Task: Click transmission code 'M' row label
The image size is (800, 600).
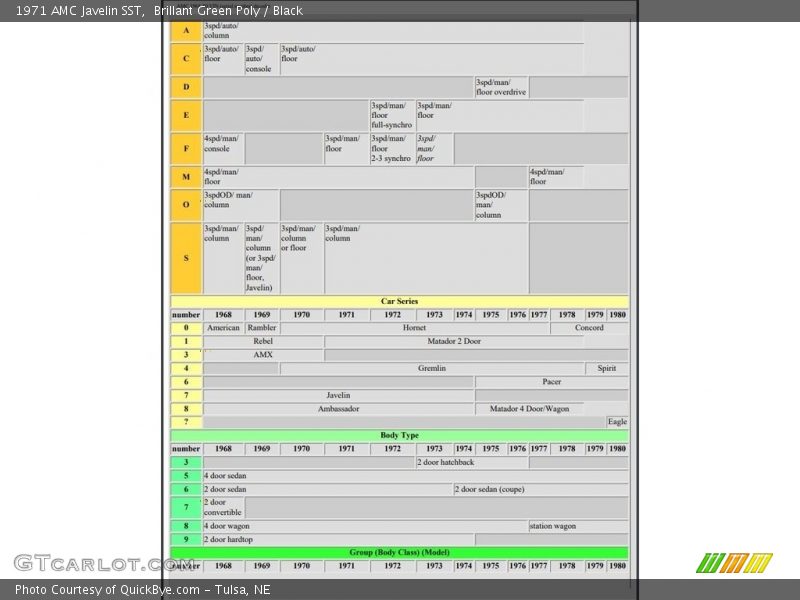Action: pos(186,177)
